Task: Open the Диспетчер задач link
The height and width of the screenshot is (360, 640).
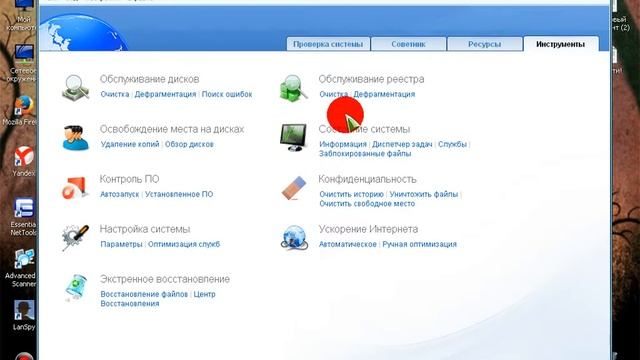Action: click(x=402, y=144)
